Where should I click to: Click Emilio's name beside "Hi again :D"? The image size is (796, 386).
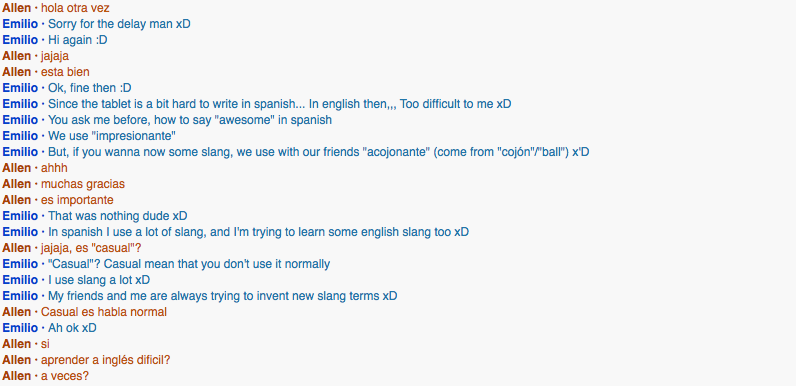pos(20,40)
